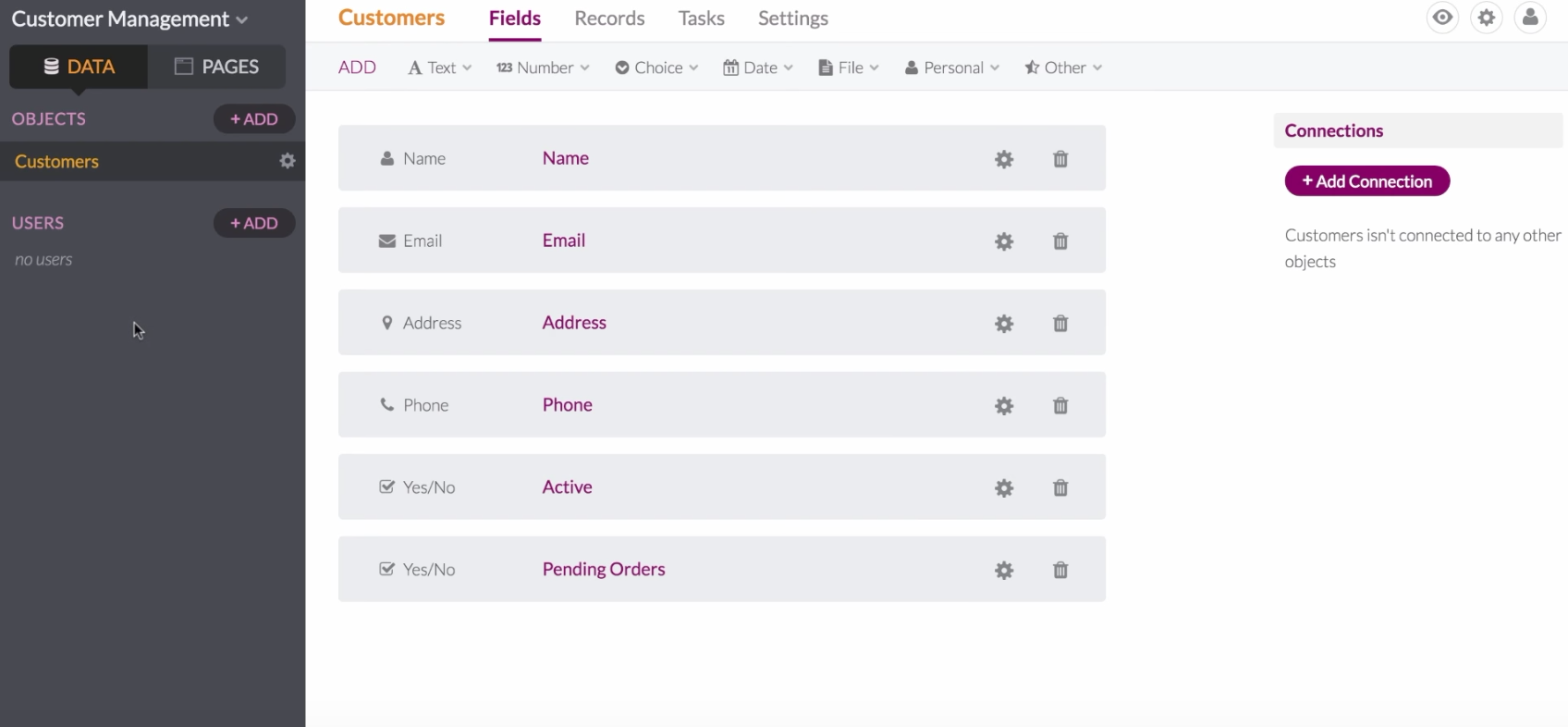Expand the Text field type dropdown
Image resolution: width=1568 pixels, height=727 pixels.
click(440, 68)
